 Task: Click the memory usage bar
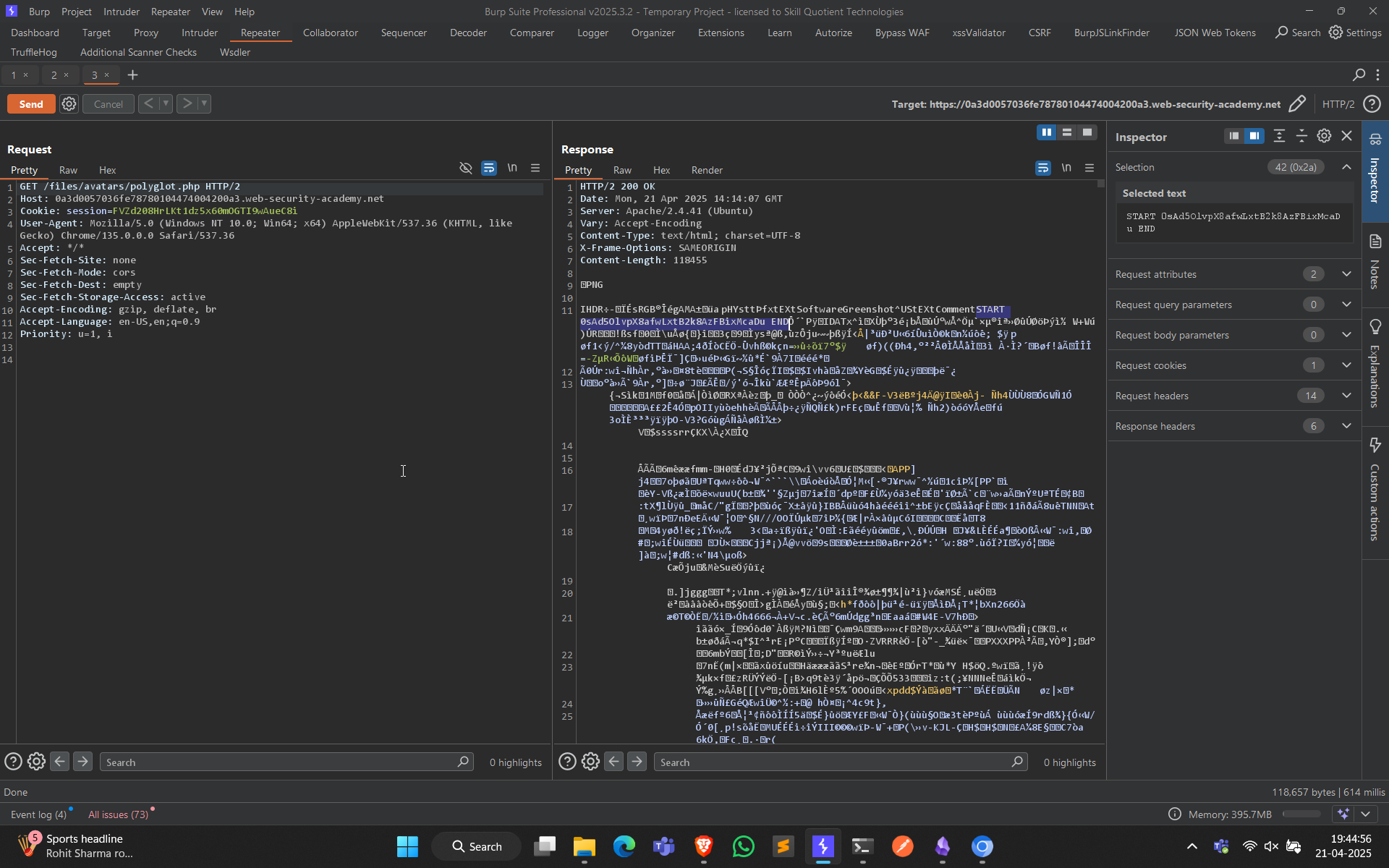coord(1301,814)
